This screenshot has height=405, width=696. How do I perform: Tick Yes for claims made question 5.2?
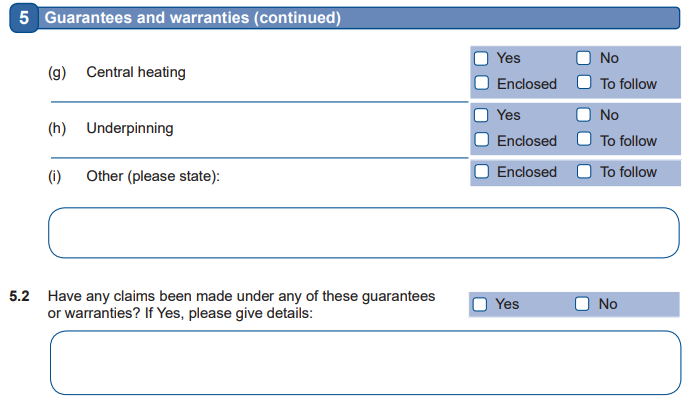coord(481,304)
